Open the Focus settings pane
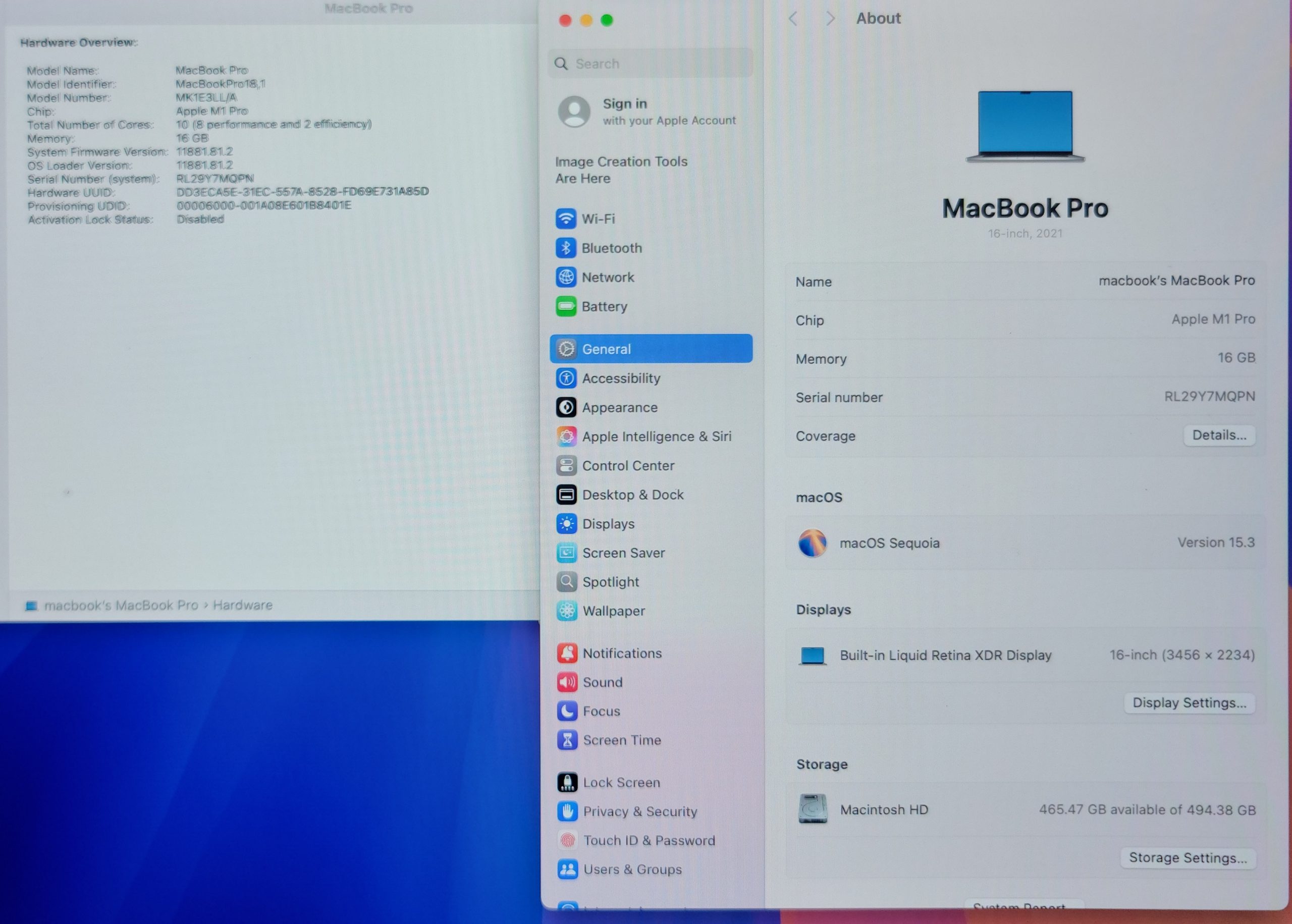This screenshot has height=924, width=1292. click(x=601, y=711)
